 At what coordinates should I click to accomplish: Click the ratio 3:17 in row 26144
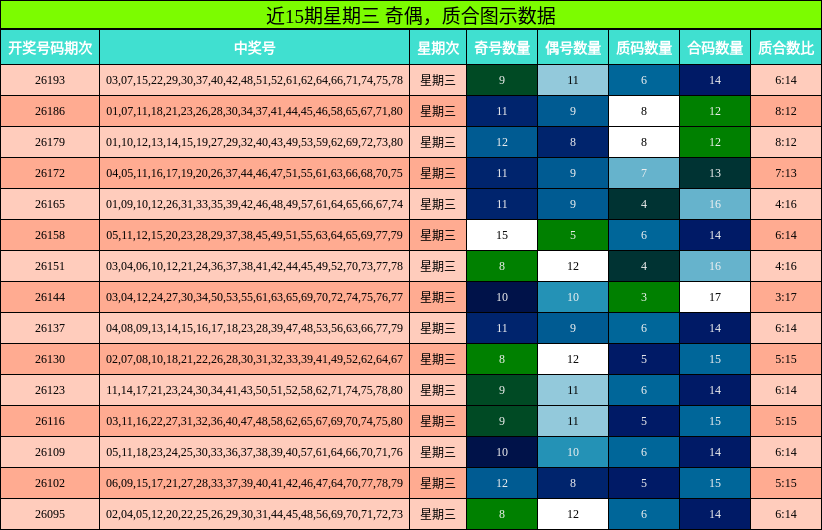tap(786, 297)
